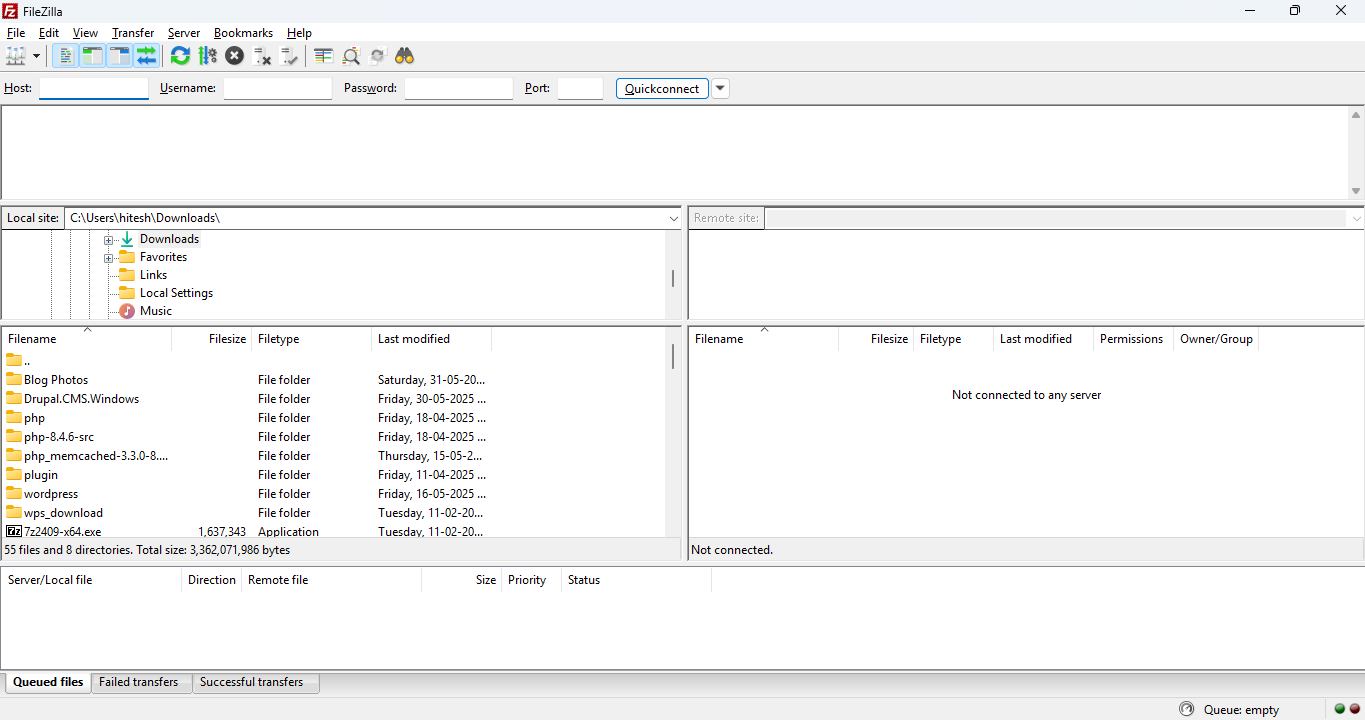Toggle message log display
1365x720 pixels.
point(65,56)
